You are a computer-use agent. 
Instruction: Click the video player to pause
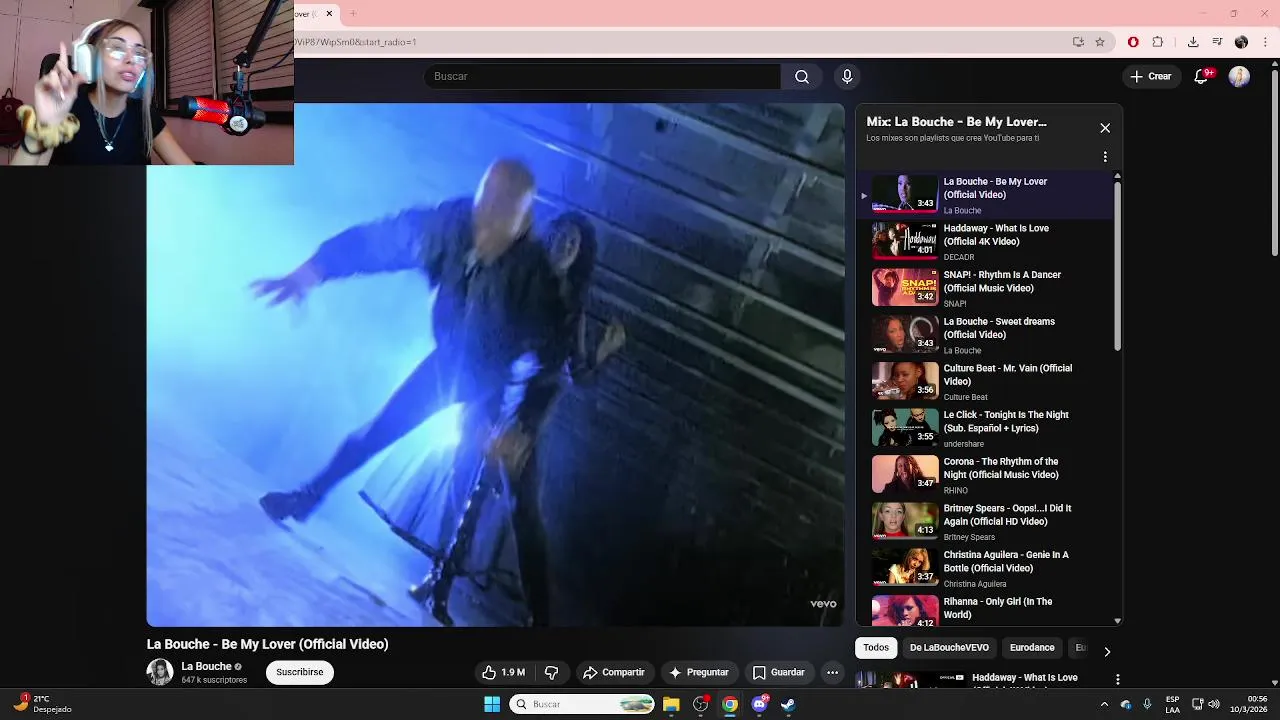pos(495,365)
